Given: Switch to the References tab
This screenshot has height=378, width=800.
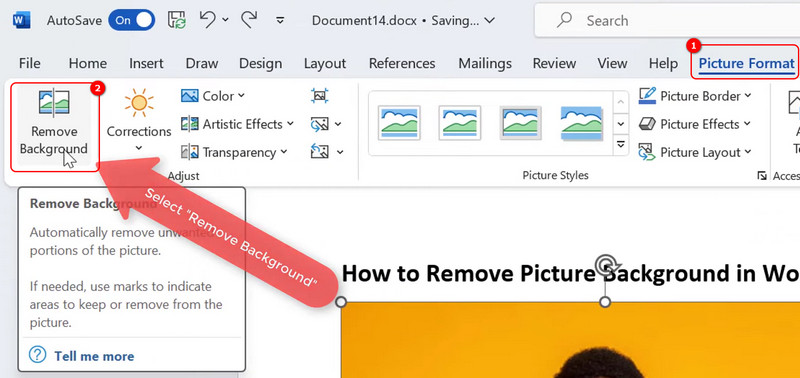Looking at the screenshot, I should [402, 63].
